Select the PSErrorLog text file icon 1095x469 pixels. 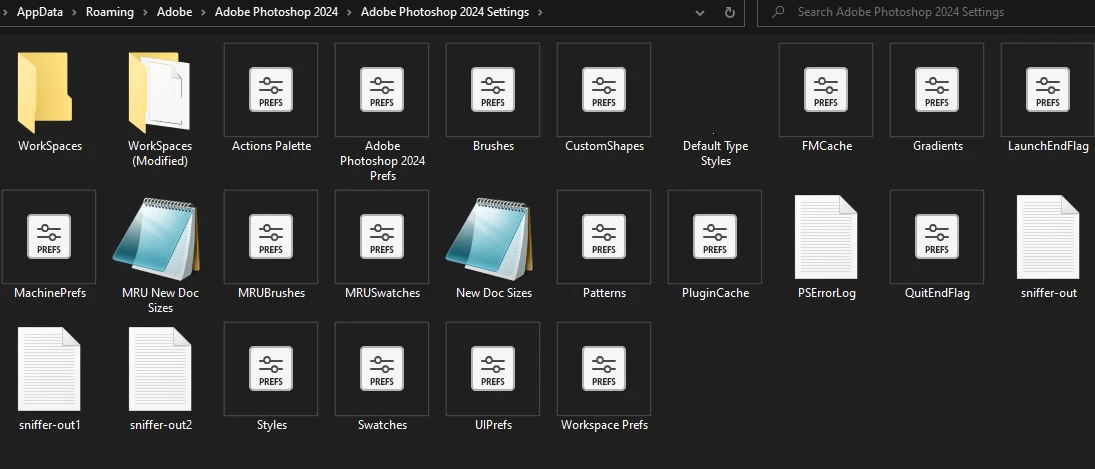(x=826, y=237)
